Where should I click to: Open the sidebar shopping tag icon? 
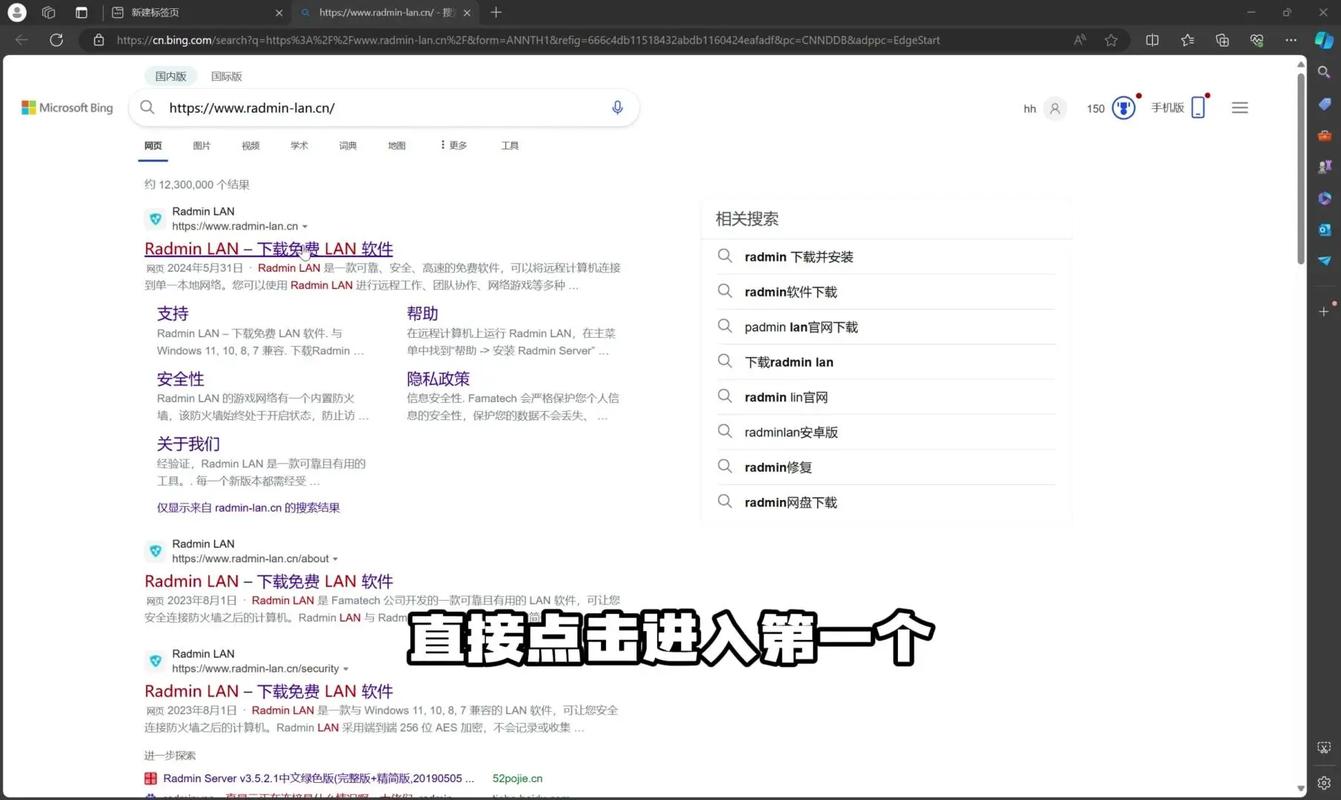(1324, 104)
